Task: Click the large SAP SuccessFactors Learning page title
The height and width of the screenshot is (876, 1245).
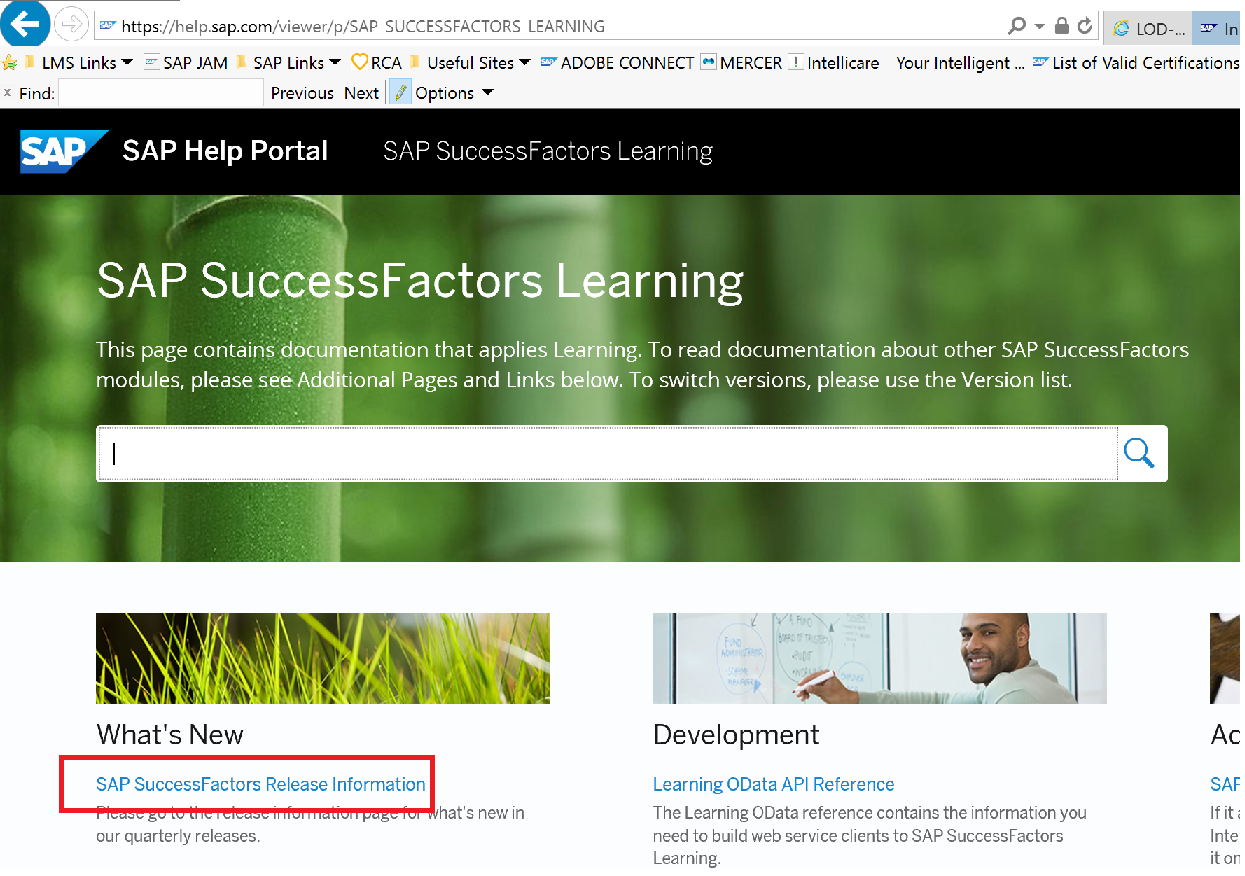Action: coord(420,281)
